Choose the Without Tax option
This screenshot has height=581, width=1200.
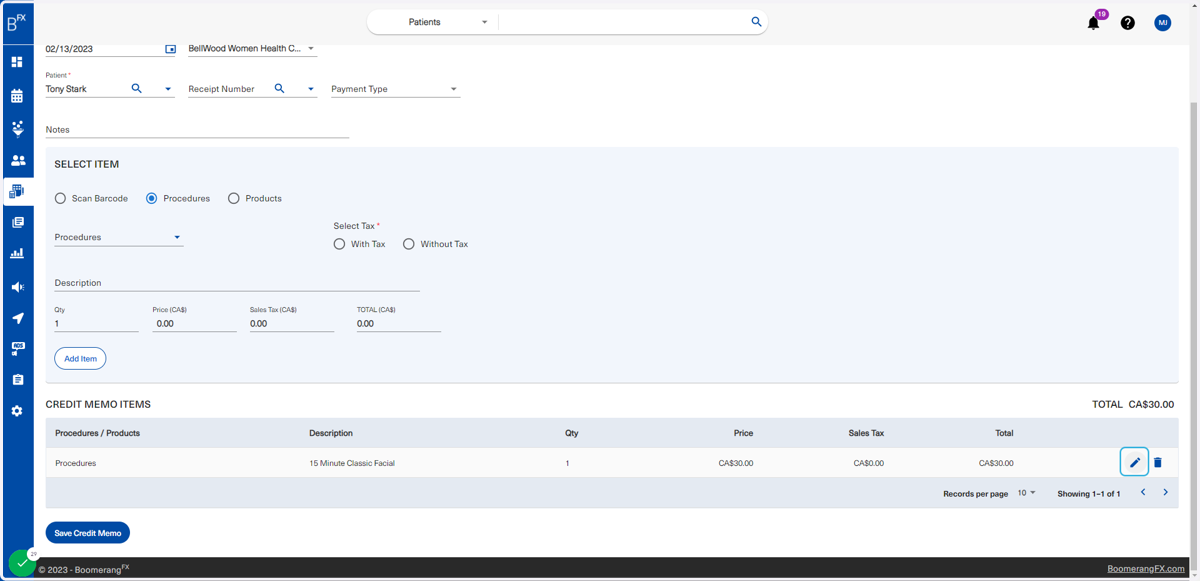tap(409, 244)
